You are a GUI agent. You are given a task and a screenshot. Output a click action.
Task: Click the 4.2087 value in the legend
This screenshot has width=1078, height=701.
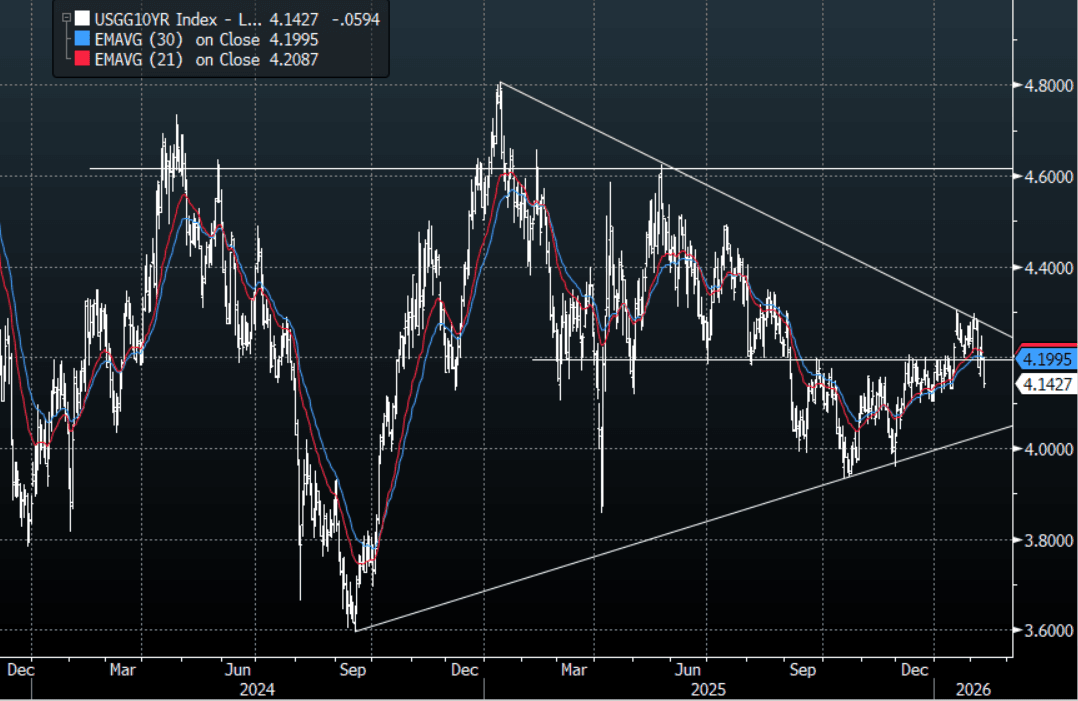tap(294, 60)
